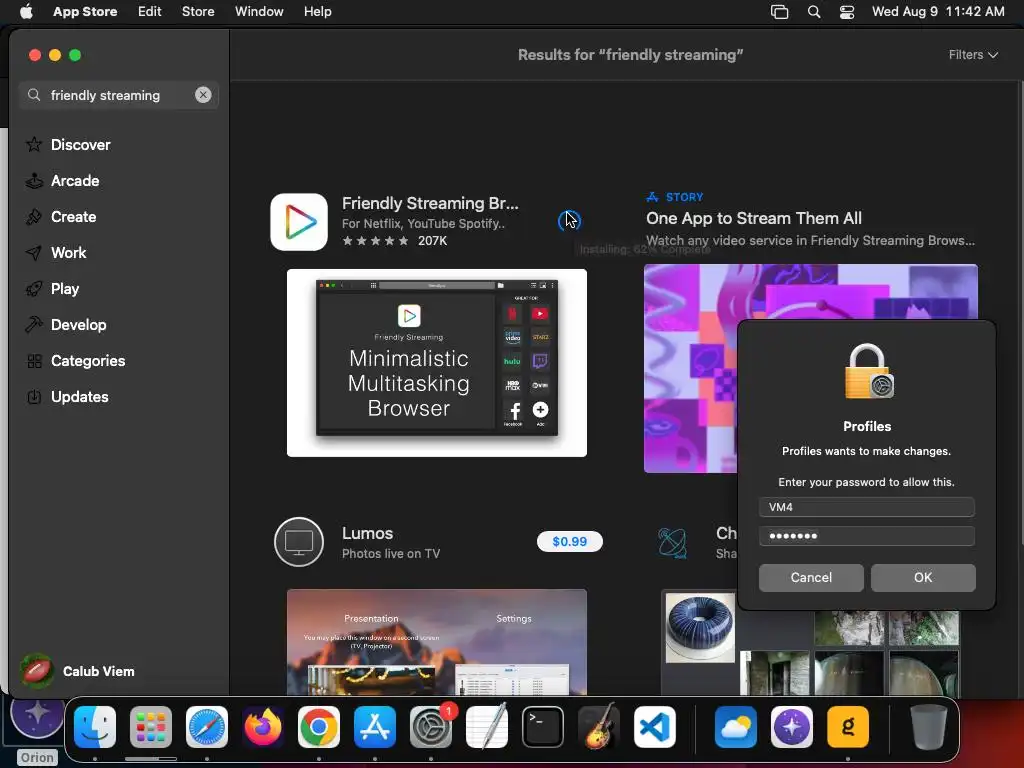Screen dimensions: 1024x768
Task: Click the VM4 username field
Action: pyautogui.click(x=867, y=507)
